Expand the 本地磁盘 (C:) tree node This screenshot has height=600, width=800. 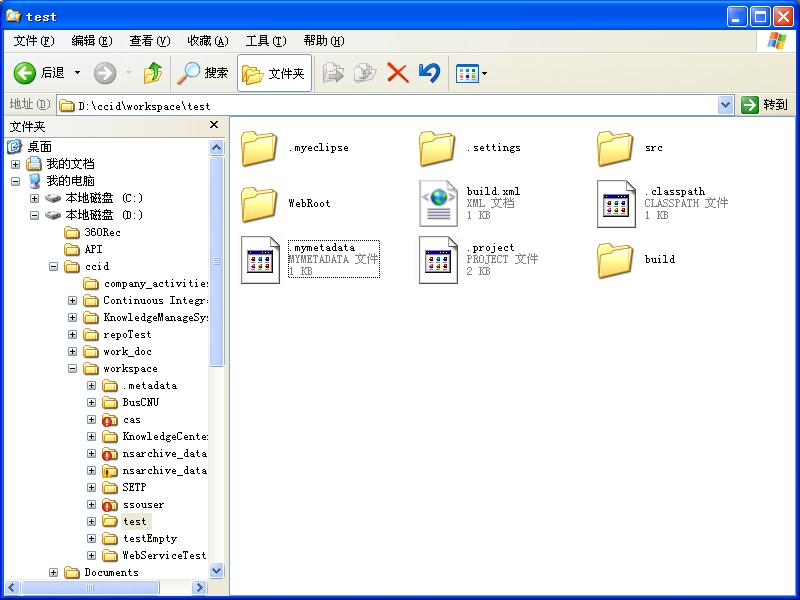pos(34,198)
